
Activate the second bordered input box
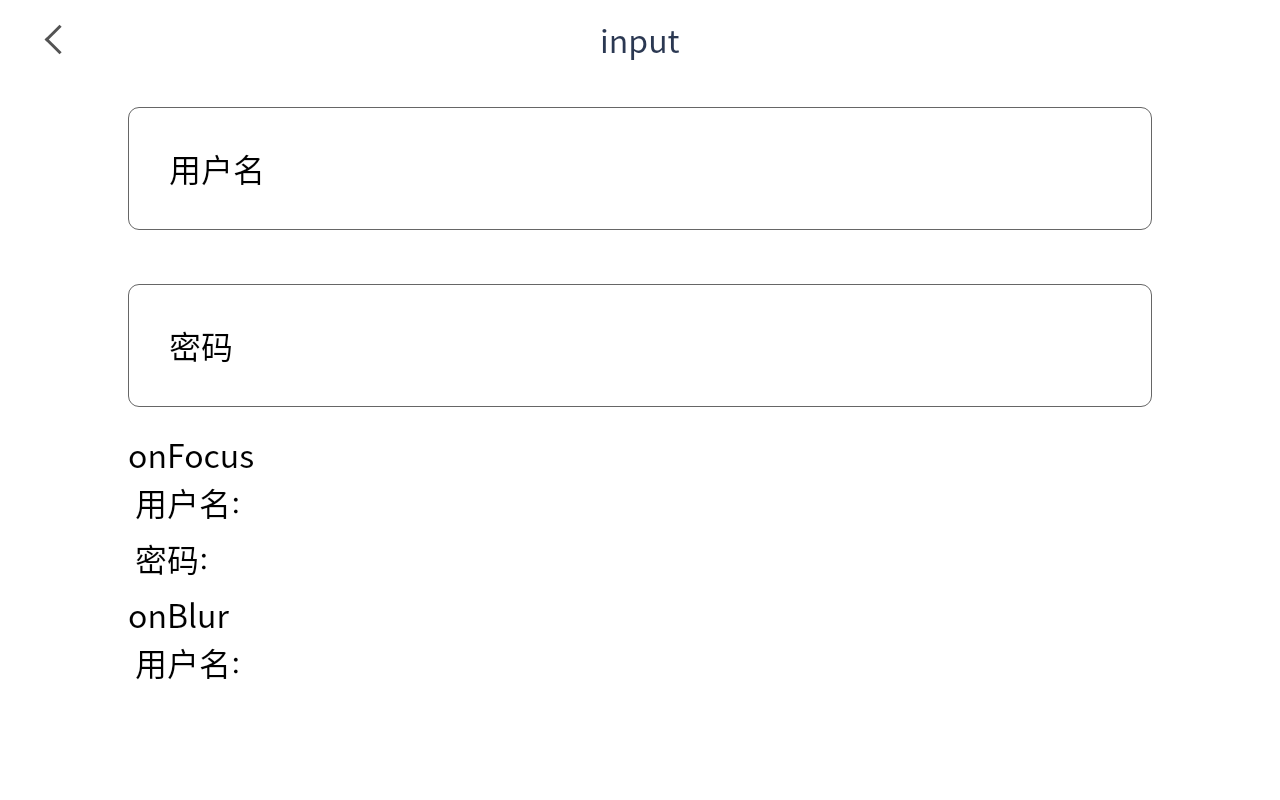640,346
